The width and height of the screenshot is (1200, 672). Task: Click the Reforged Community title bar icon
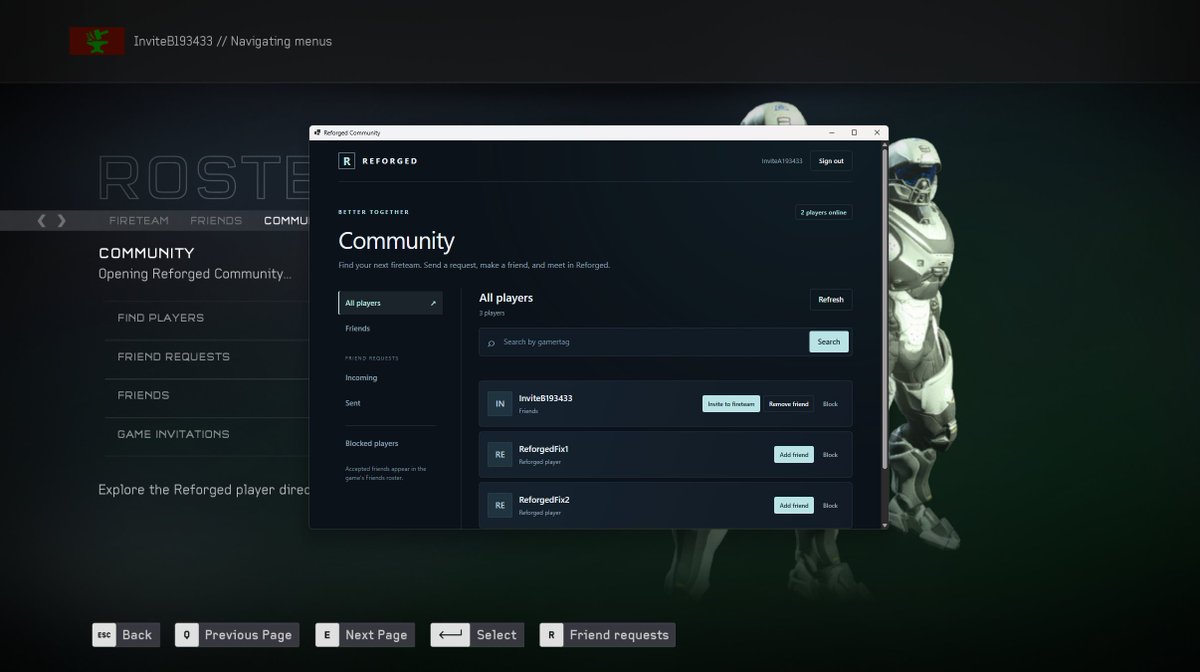coord(317,132)
